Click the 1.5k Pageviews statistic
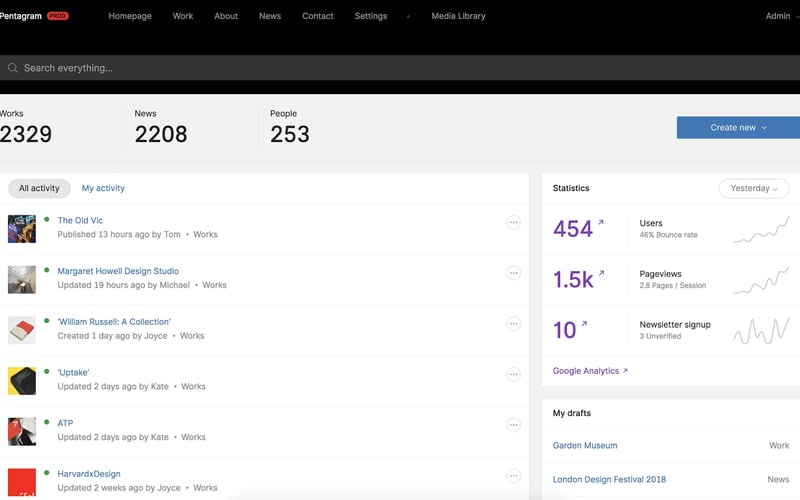Image resolution: width=800 pixels, height=500 pixels. click(573, 280)
